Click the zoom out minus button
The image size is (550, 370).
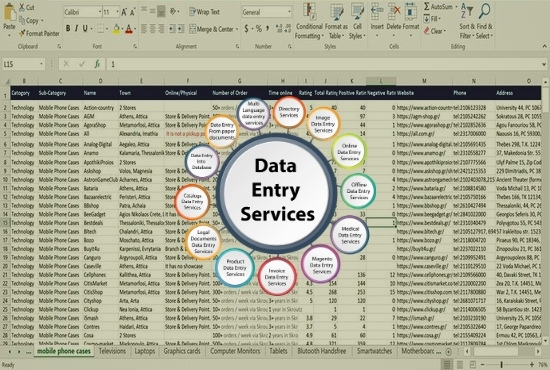tap(482, 365)
